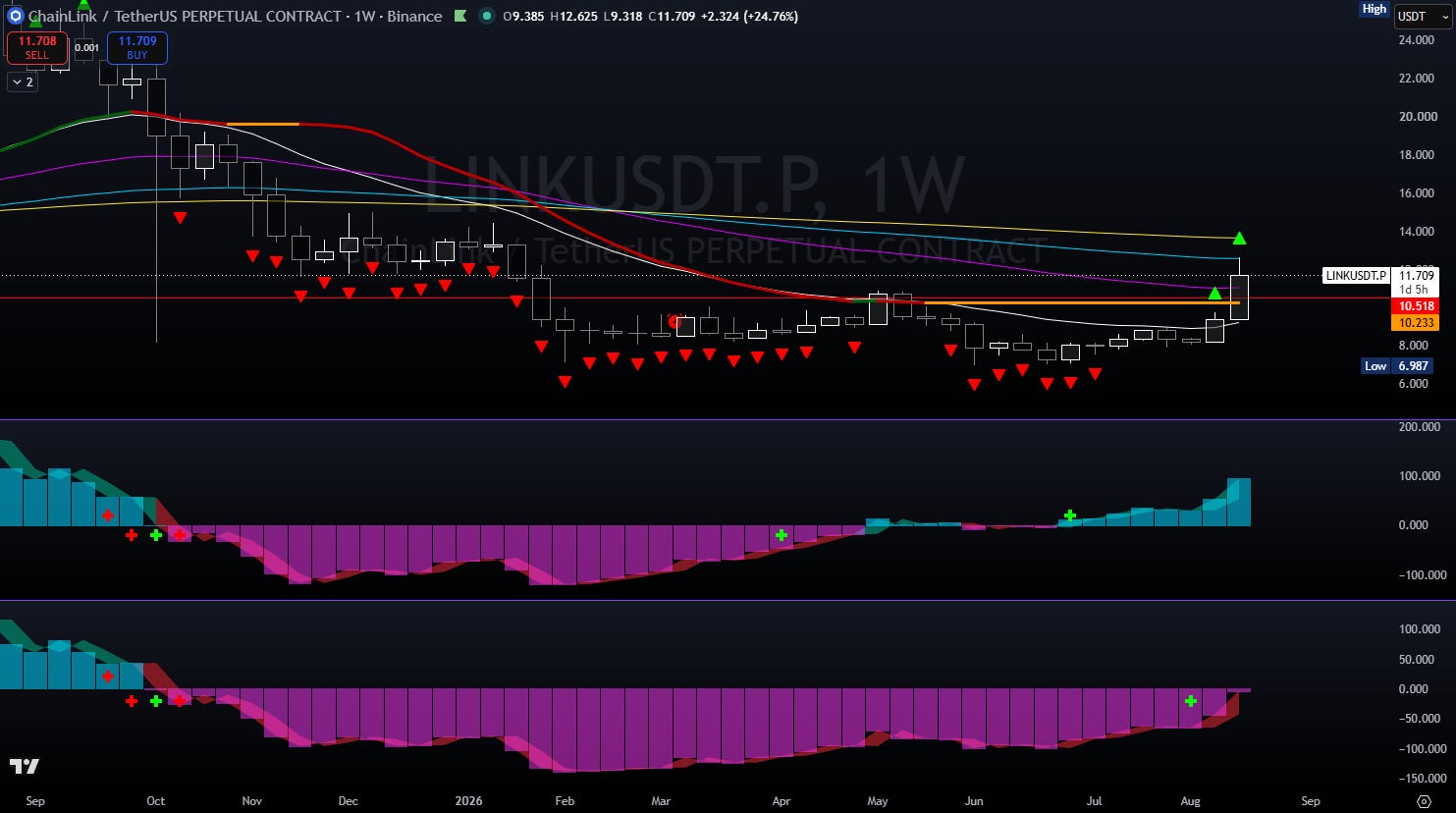Click the red 10.518 price label
This screenshot has height=813, width=1456.
tap(1416, 306)
